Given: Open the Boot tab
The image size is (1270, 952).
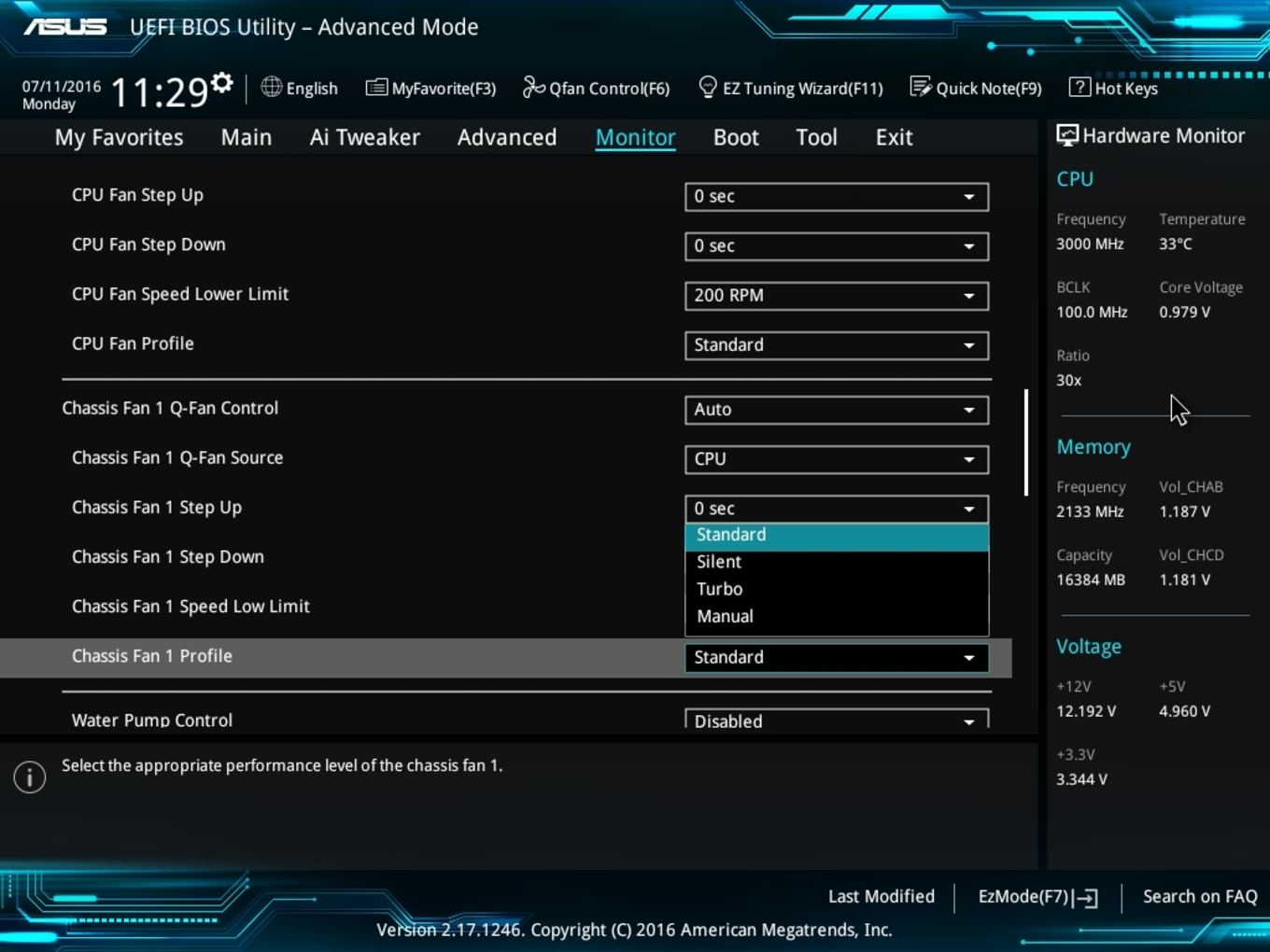Looking at the screenshot, I should click(x=736, y=137).
